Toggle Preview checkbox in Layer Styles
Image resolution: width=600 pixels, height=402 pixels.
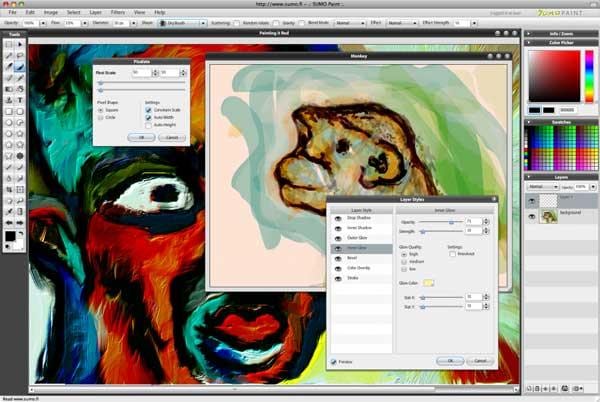(334, 361)
